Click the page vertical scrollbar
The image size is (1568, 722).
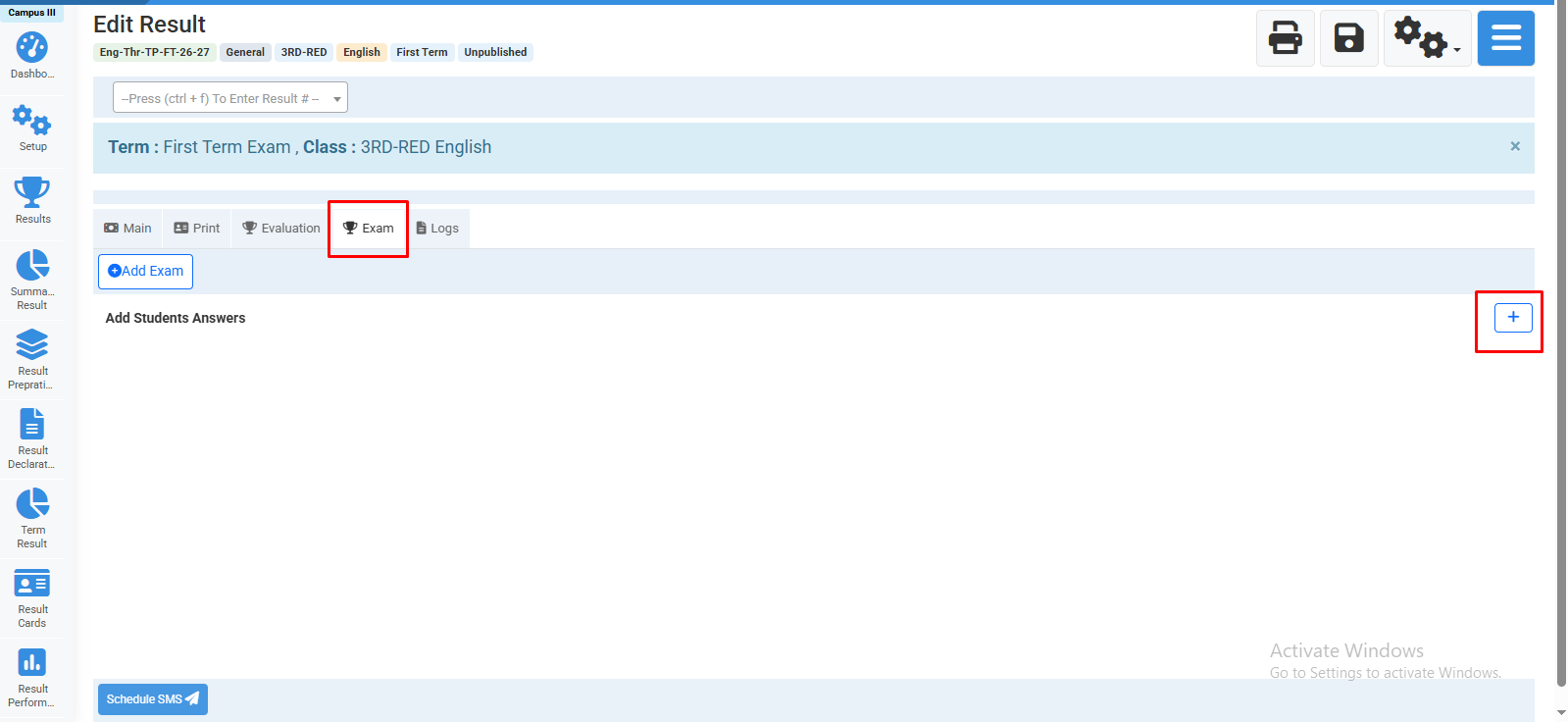[x=1561, y=343]
